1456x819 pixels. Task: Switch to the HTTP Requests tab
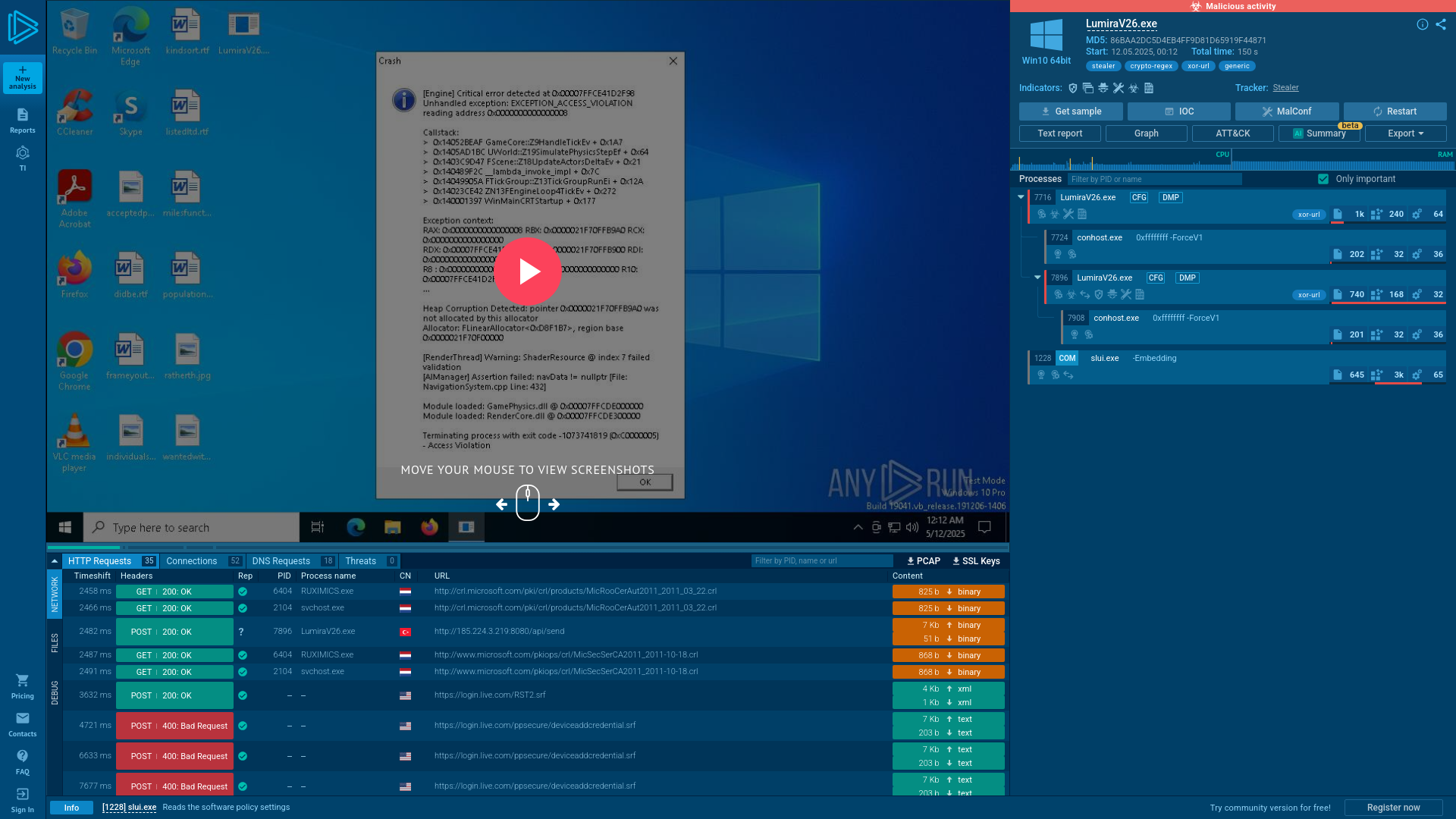pos(111,561)
